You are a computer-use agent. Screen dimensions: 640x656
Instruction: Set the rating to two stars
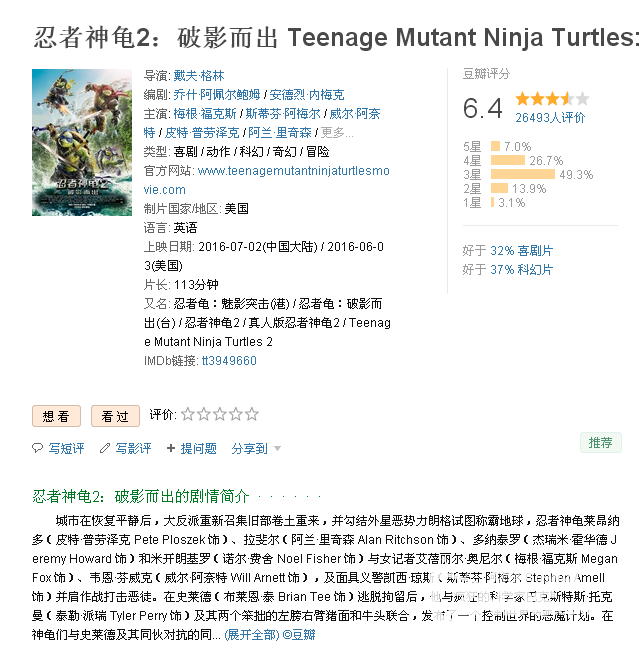(204, 414)
